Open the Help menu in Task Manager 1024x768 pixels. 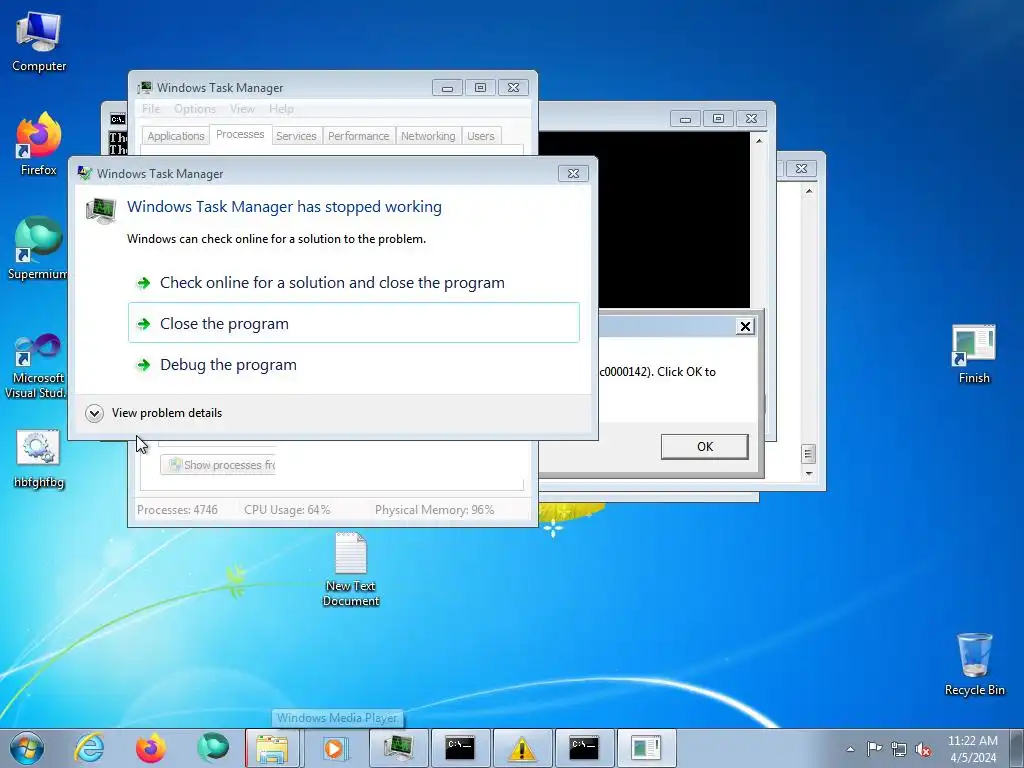click(x=281, y=108)
